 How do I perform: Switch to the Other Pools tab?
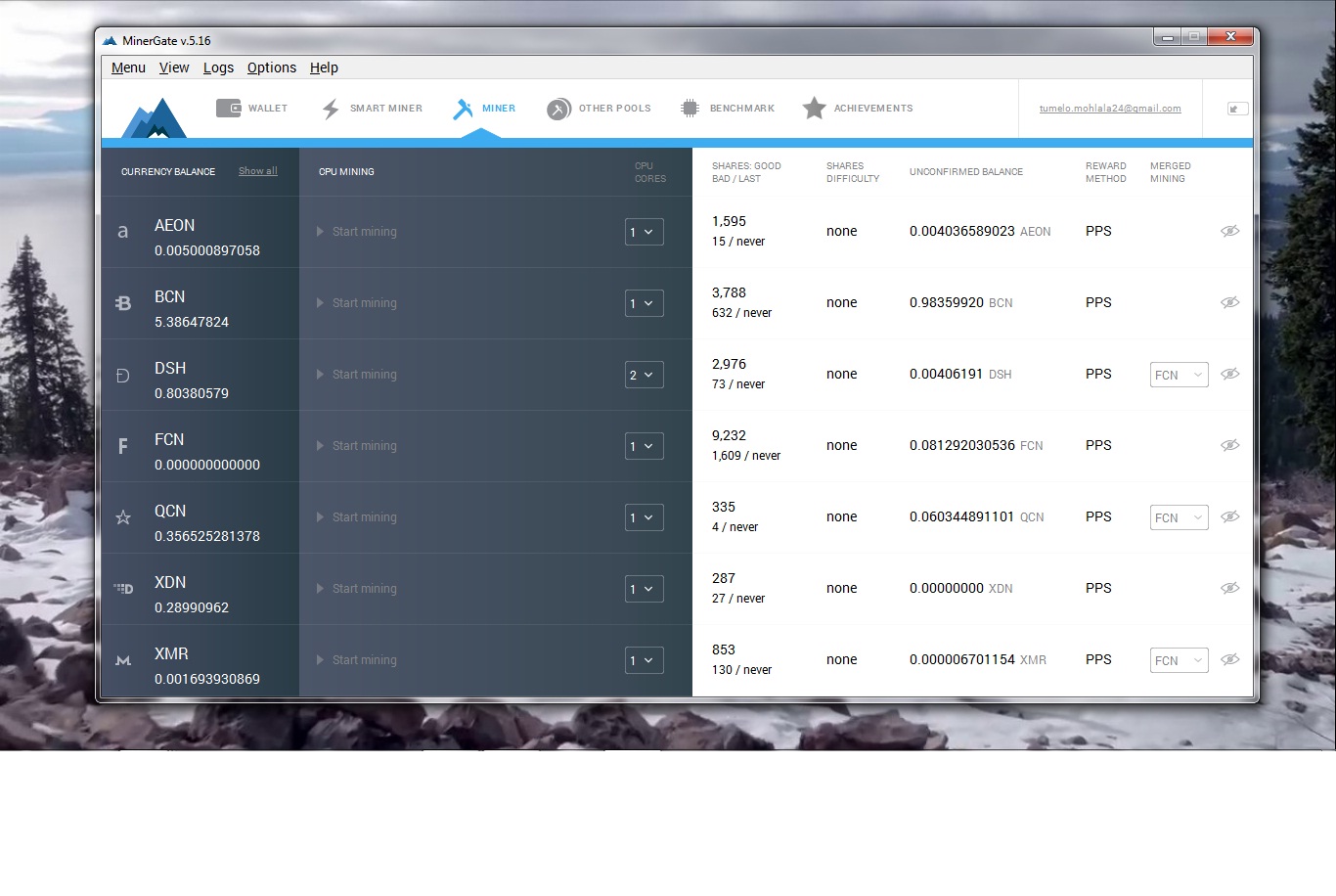pyautogui.click(x=599, y=109)
